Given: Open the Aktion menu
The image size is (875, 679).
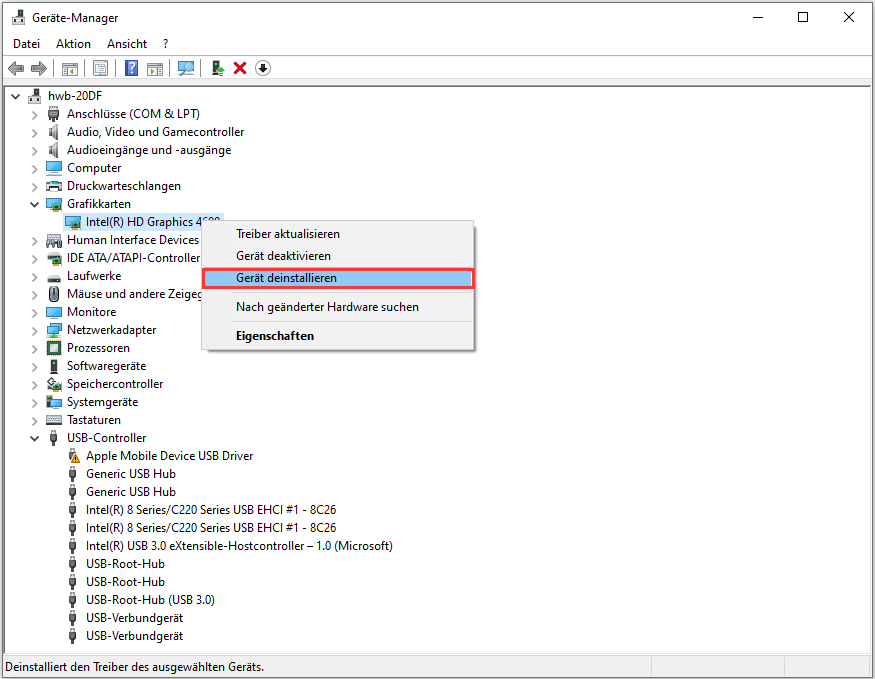Looking at the screenshot, I should [73, 44].
